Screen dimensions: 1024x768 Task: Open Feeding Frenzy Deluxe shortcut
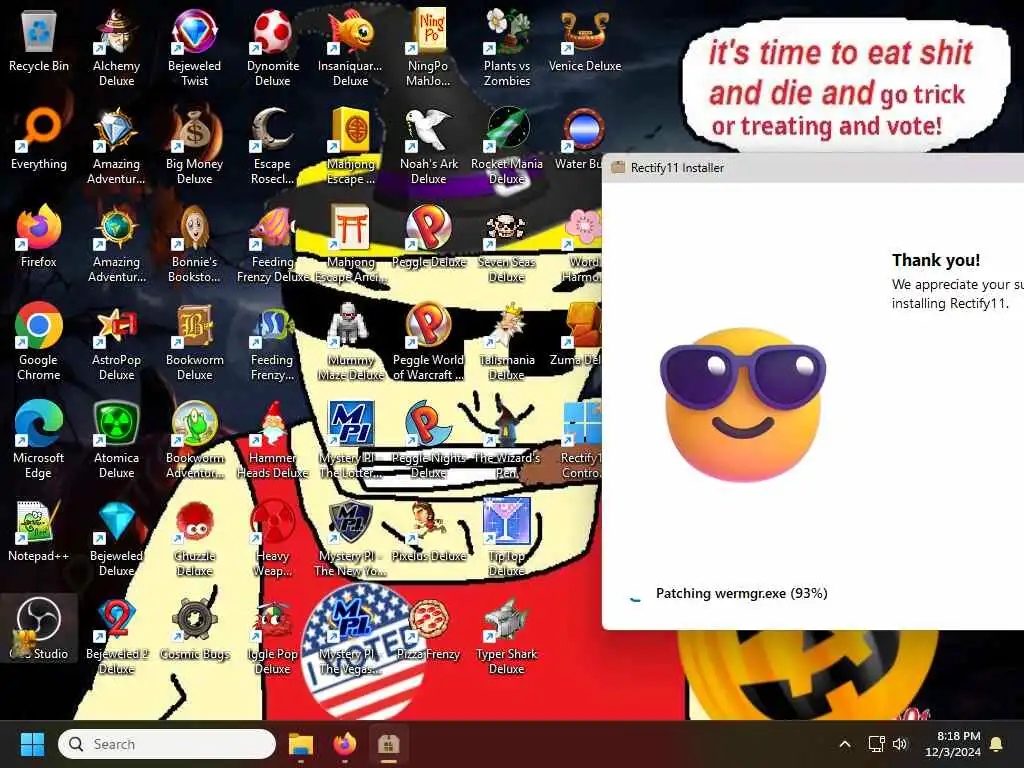pos(273,244)
